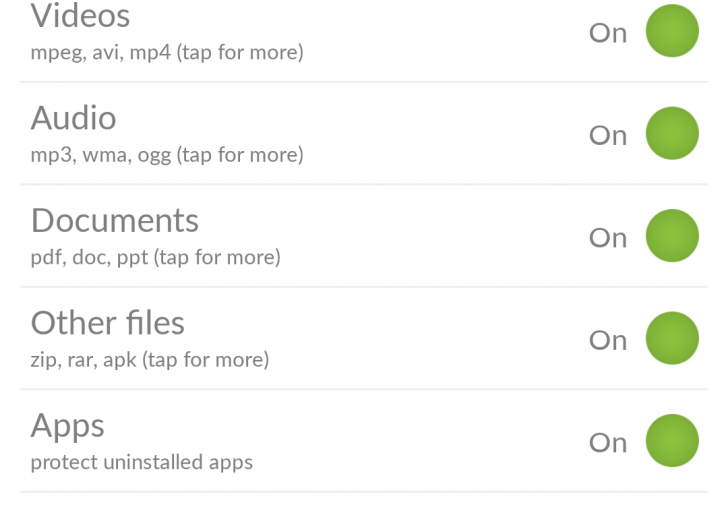Select the Documents heading
Image resolution: width=728 pixels, height=513 pixels.
pos(115,220)
